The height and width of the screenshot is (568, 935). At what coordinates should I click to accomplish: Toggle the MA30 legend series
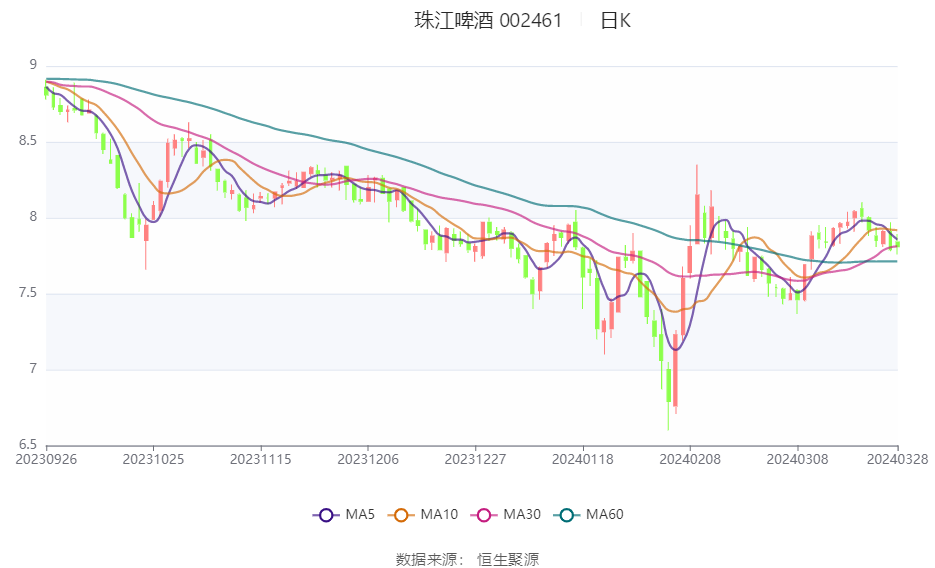(x=506, y=514)
